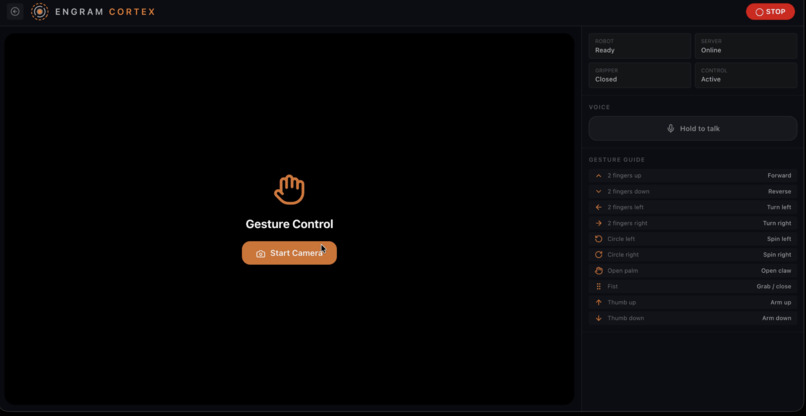This screenshot has height=416, width=806.
Task: Click the Gripper Closed status card
Action: 639,75
